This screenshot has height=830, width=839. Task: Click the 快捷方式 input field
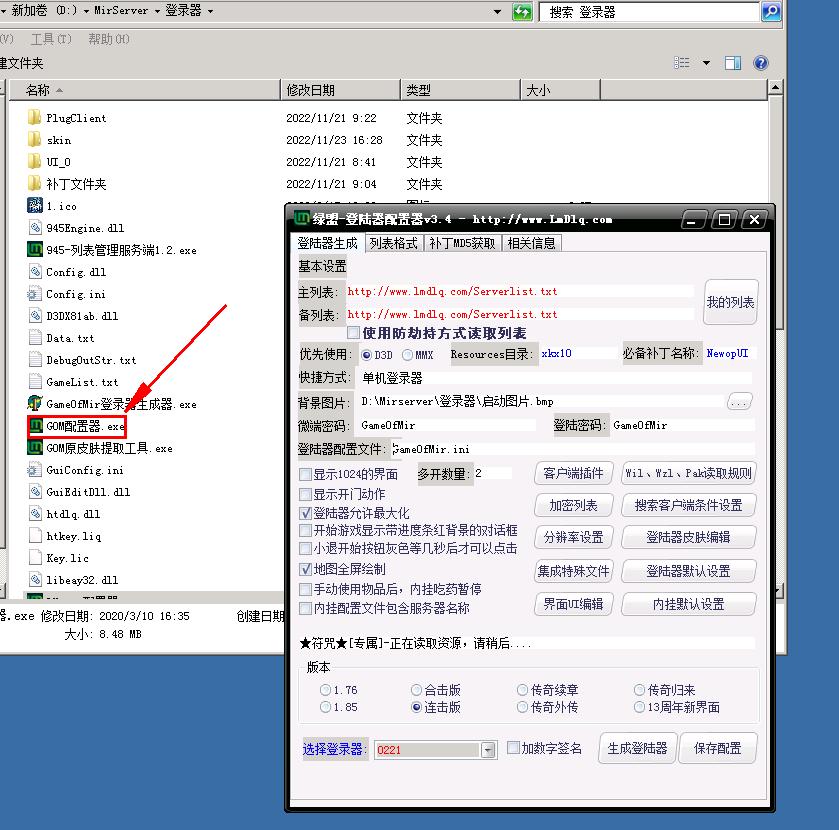pos(555,378)
